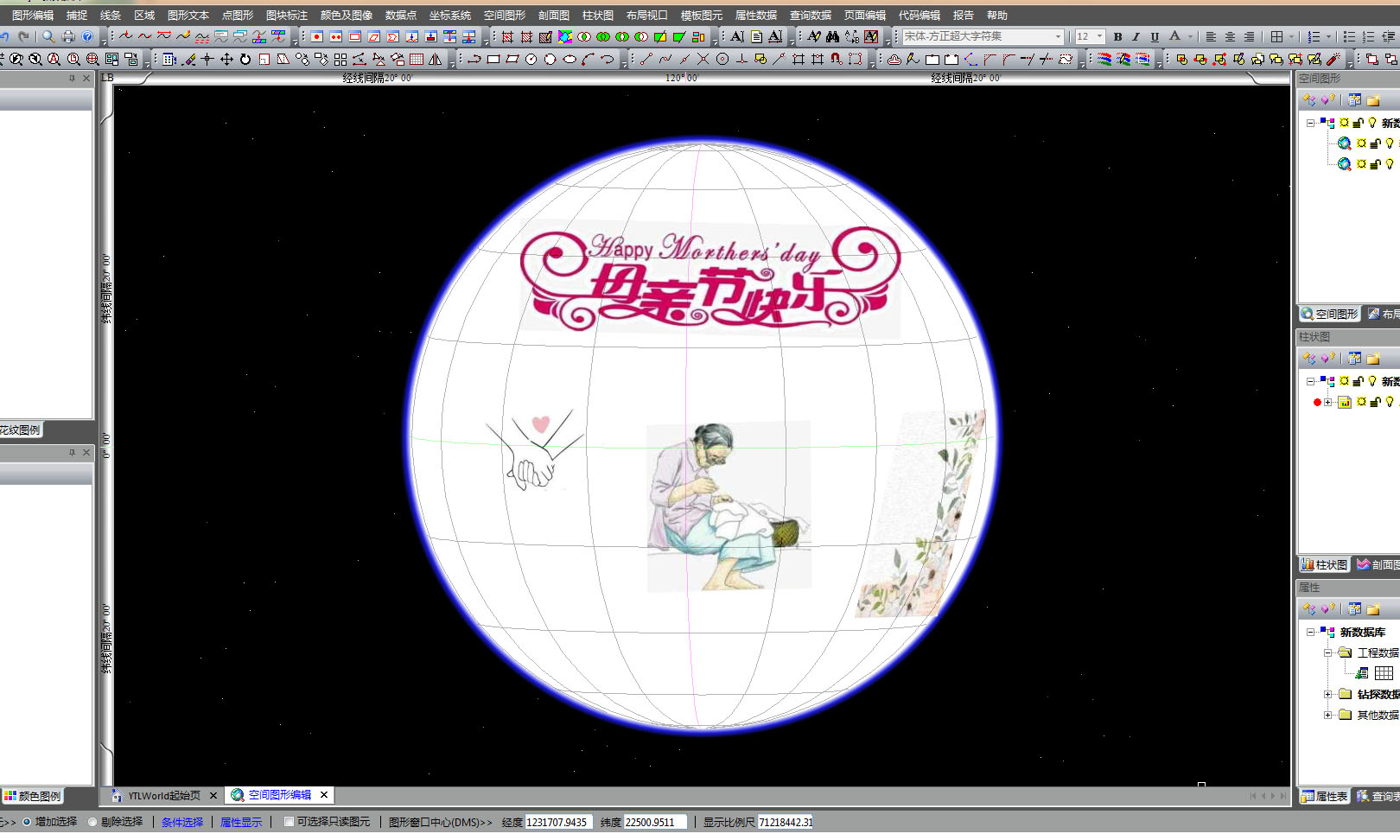Click the magnet snap icon
Image resolution: width=1400 pixels, height=840 pixels.
[x=837, y=59]
